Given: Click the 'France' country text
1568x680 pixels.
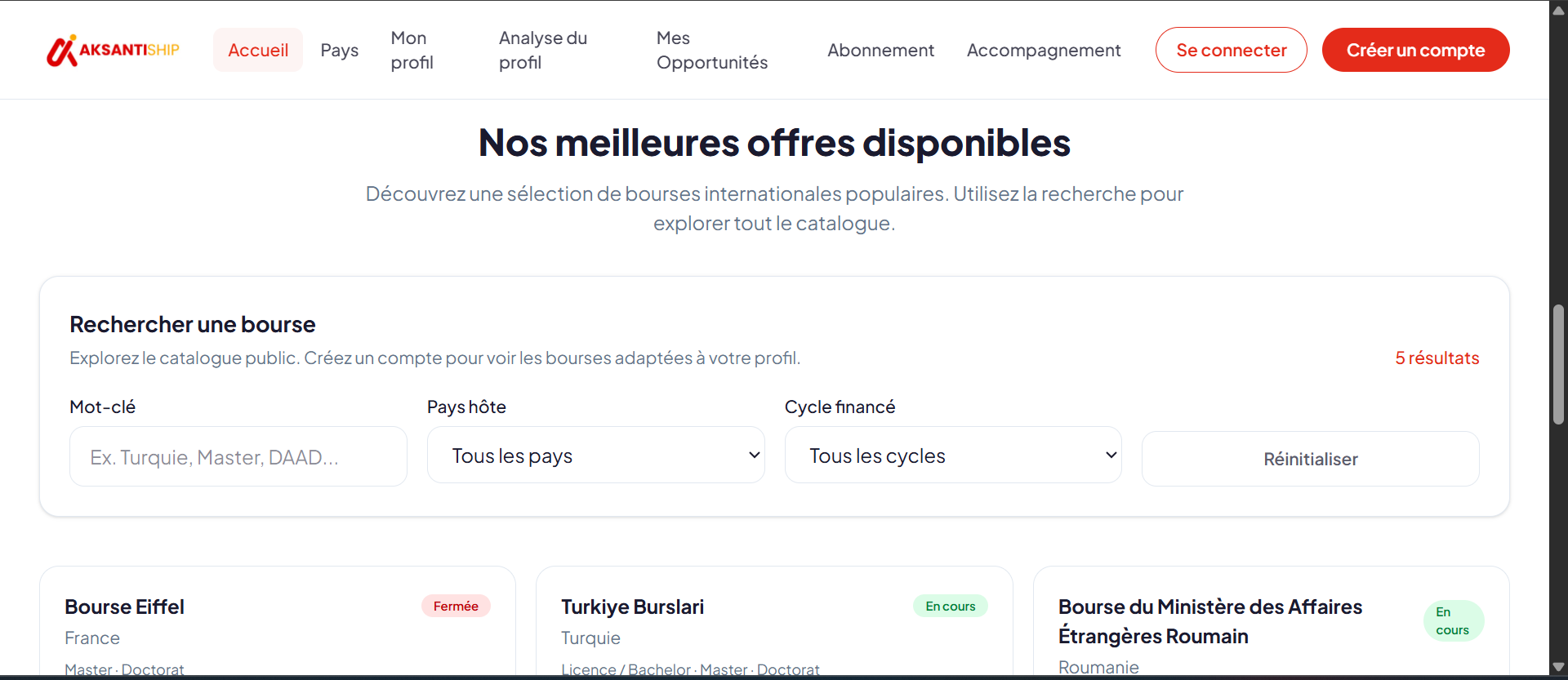Looking at the screenshot, I should pyautogui.click(x=92, y=638).
